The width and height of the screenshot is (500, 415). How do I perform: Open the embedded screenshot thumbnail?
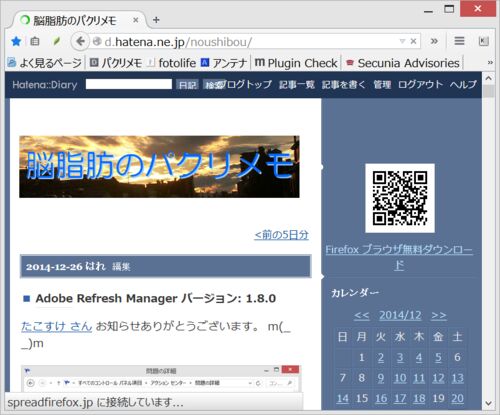pos(161,379)
